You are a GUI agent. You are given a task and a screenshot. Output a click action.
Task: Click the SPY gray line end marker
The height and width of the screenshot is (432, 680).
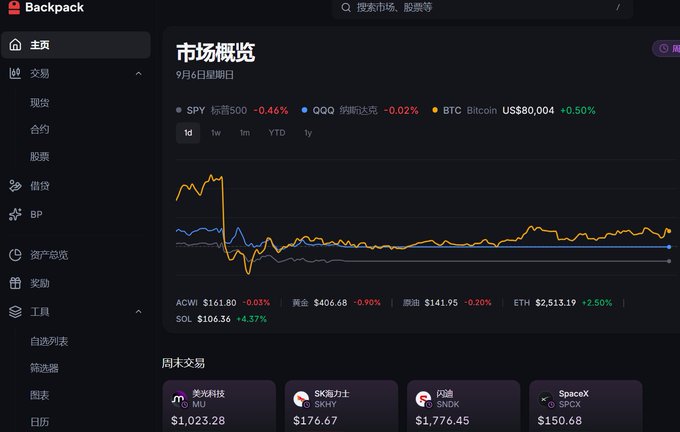[x=669, y=261]
